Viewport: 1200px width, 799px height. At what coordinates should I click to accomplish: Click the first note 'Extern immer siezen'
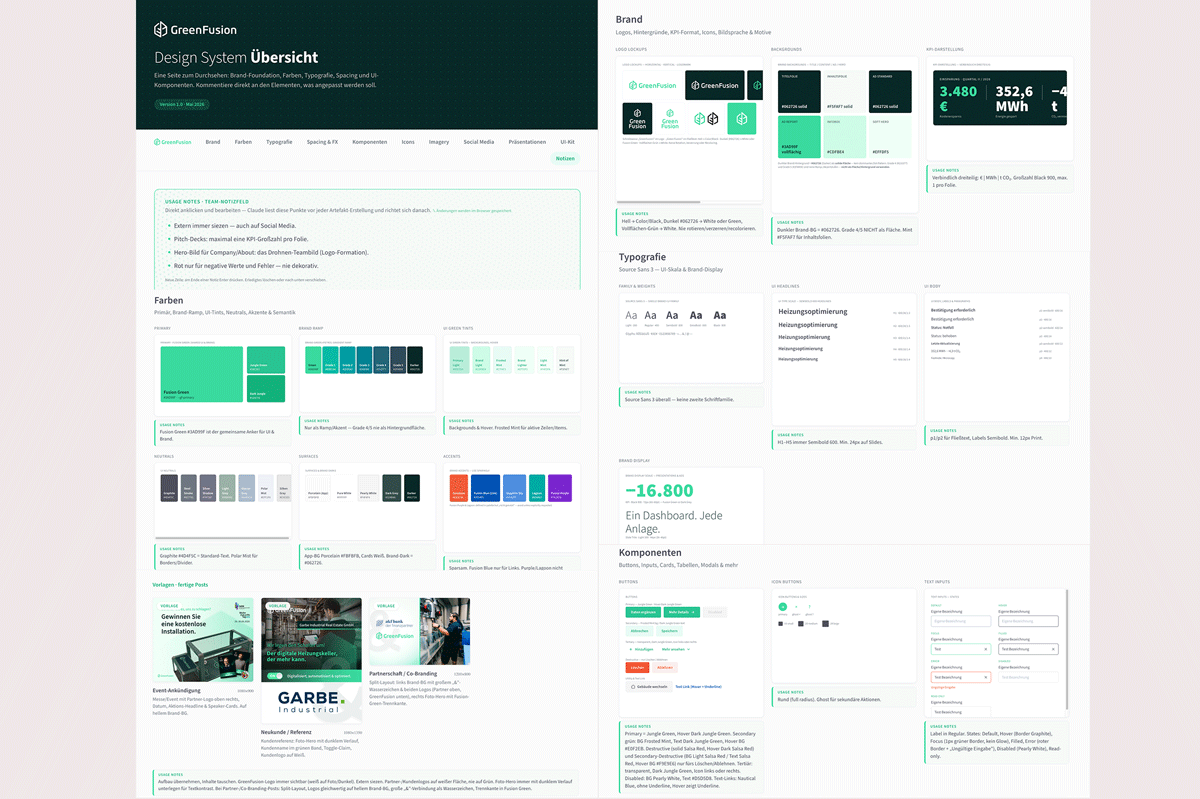pos(235,226)
